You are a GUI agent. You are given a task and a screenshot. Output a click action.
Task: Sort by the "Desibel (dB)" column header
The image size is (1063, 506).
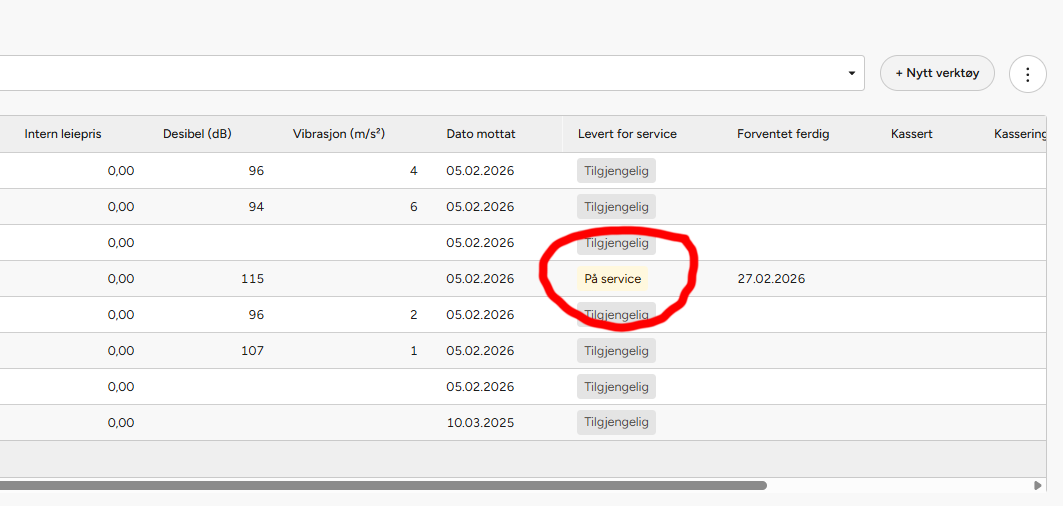(x=197, y=134)
